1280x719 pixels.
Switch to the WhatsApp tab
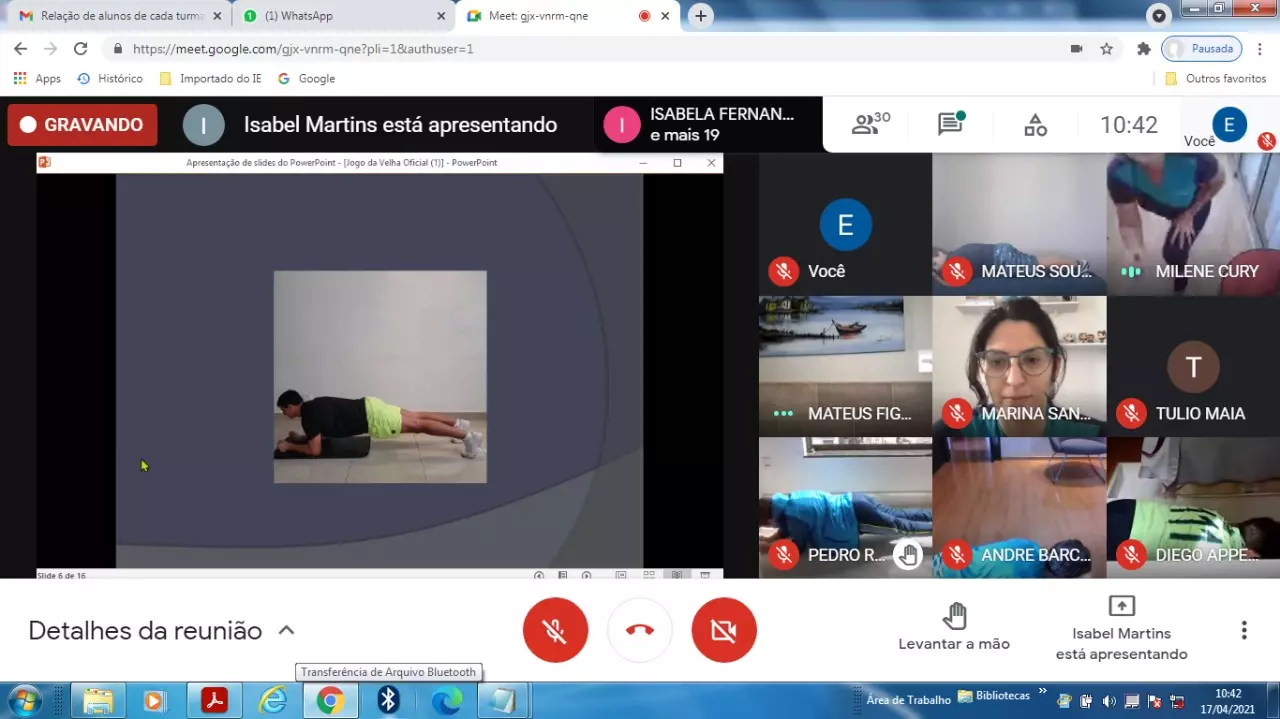[340, 16]
